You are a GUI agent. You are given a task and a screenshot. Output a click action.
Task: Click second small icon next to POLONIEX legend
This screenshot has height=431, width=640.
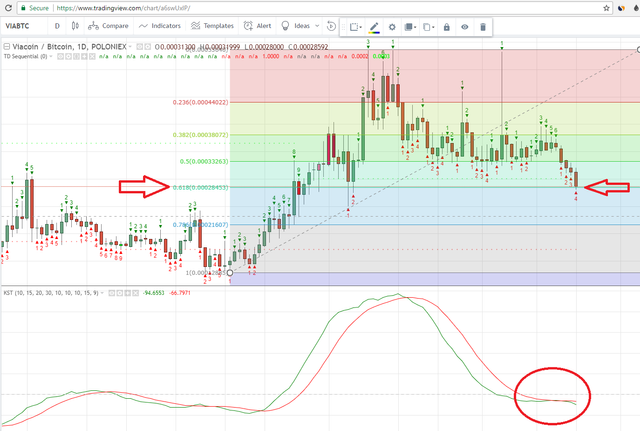pos(147,47)
